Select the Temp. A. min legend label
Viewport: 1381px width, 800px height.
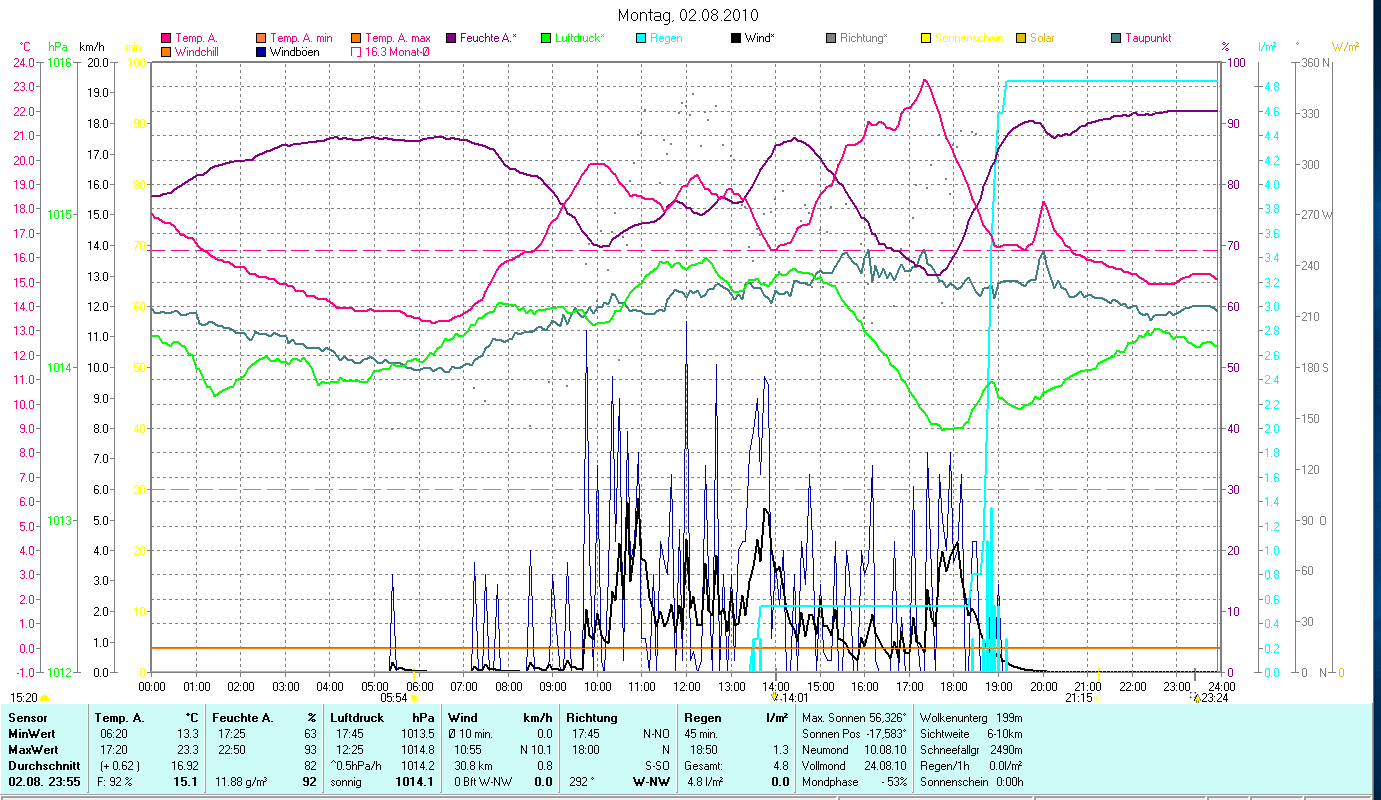click(x=301, y=38)
